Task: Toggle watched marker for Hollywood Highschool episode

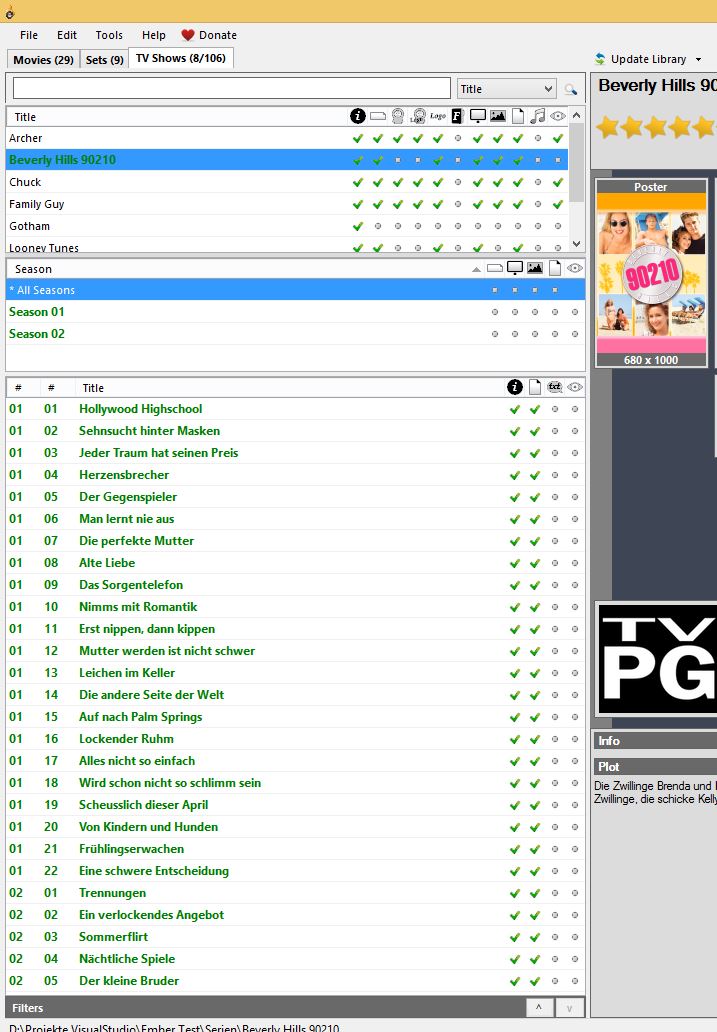Action: [x=575, y=409]
